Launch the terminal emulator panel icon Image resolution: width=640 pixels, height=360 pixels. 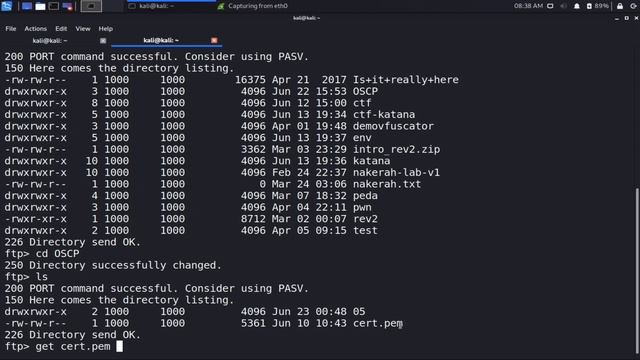point(53,6)
